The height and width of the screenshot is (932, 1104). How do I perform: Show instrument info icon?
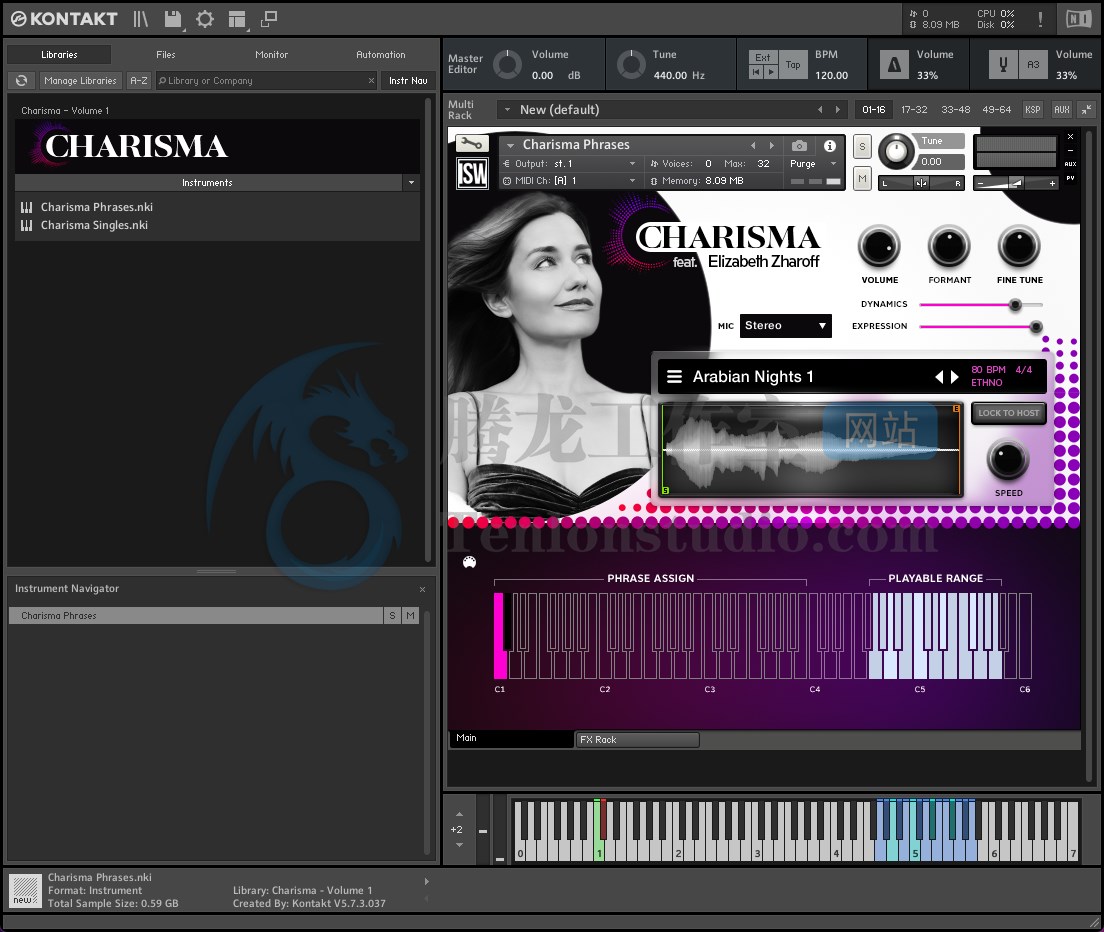[x=830, y=146]
